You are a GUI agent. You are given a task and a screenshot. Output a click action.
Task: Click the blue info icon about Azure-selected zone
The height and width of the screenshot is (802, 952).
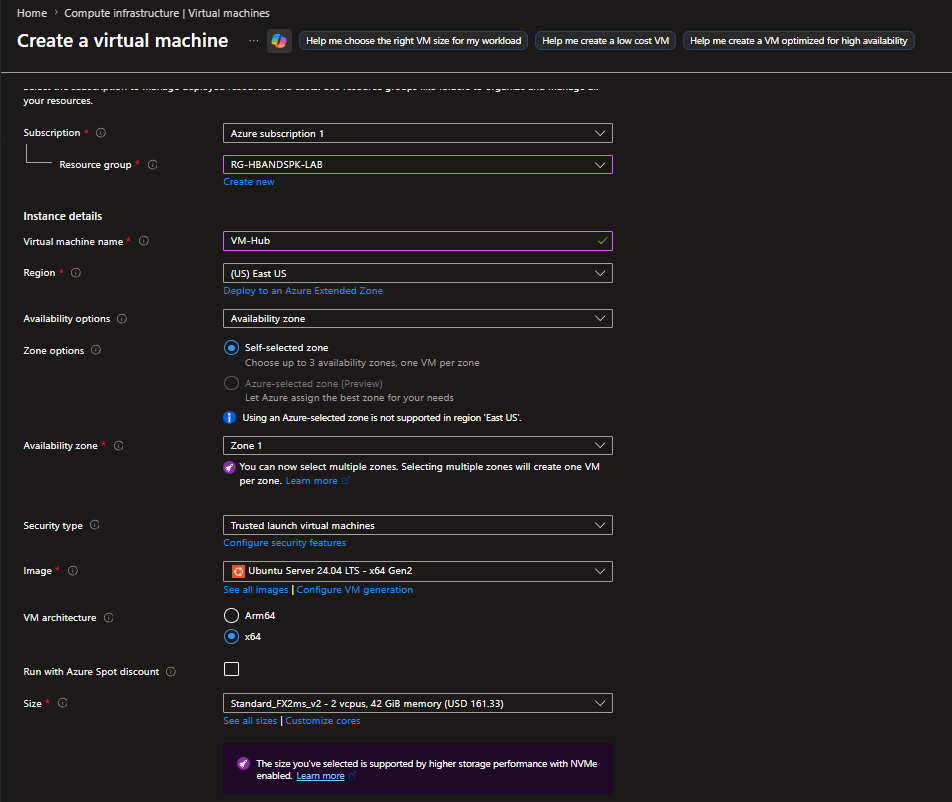pos(230,418)
